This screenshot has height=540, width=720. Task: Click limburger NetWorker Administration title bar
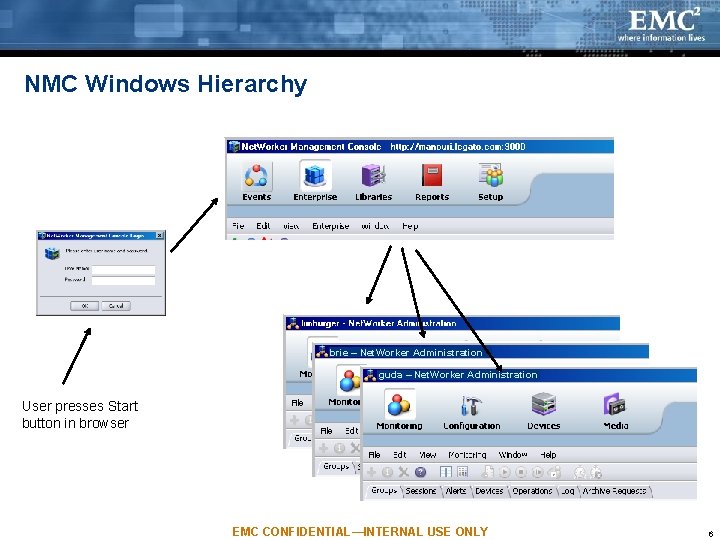[453, 323]
